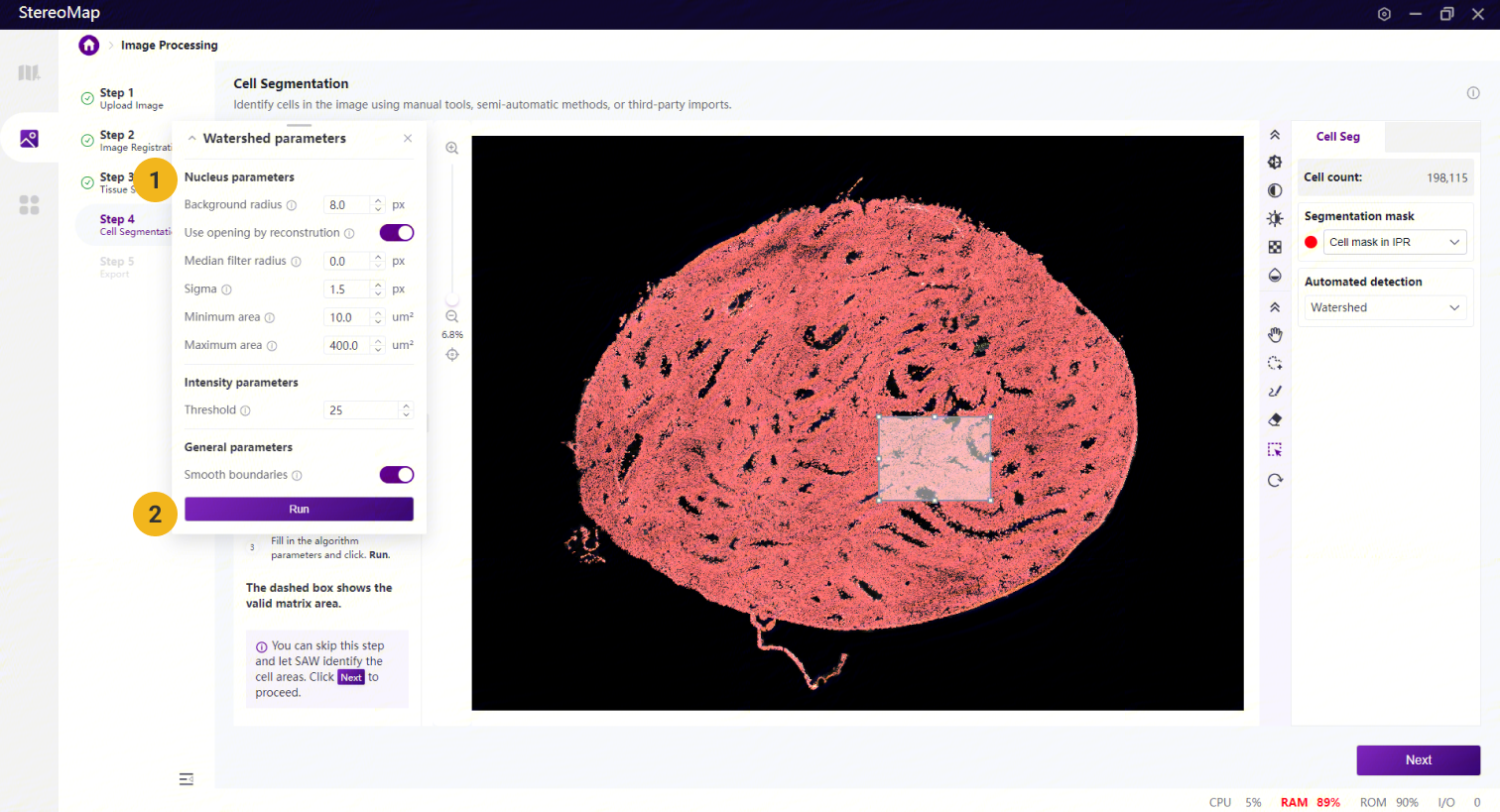Collapse the lower drawing tools group
Image resolution: width=1500 pixels, height=812 pixels.
[1275, 307]
